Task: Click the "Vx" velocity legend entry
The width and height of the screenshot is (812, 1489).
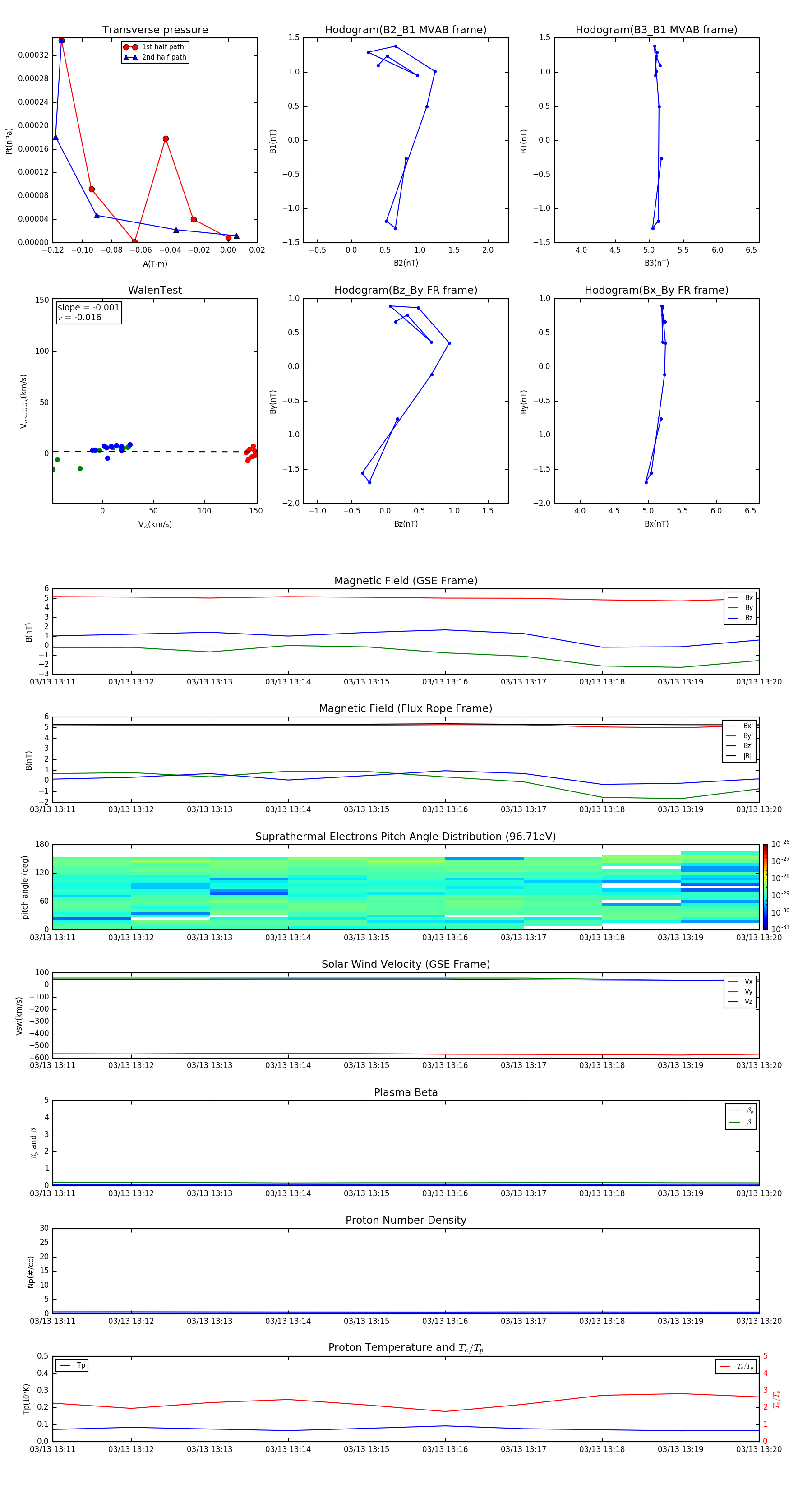Action: coord(740,981)
